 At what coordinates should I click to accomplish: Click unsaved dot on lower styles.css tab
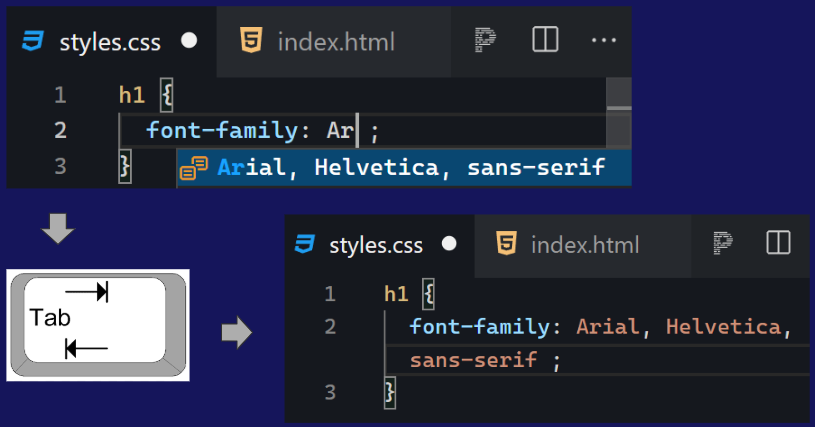449,244
